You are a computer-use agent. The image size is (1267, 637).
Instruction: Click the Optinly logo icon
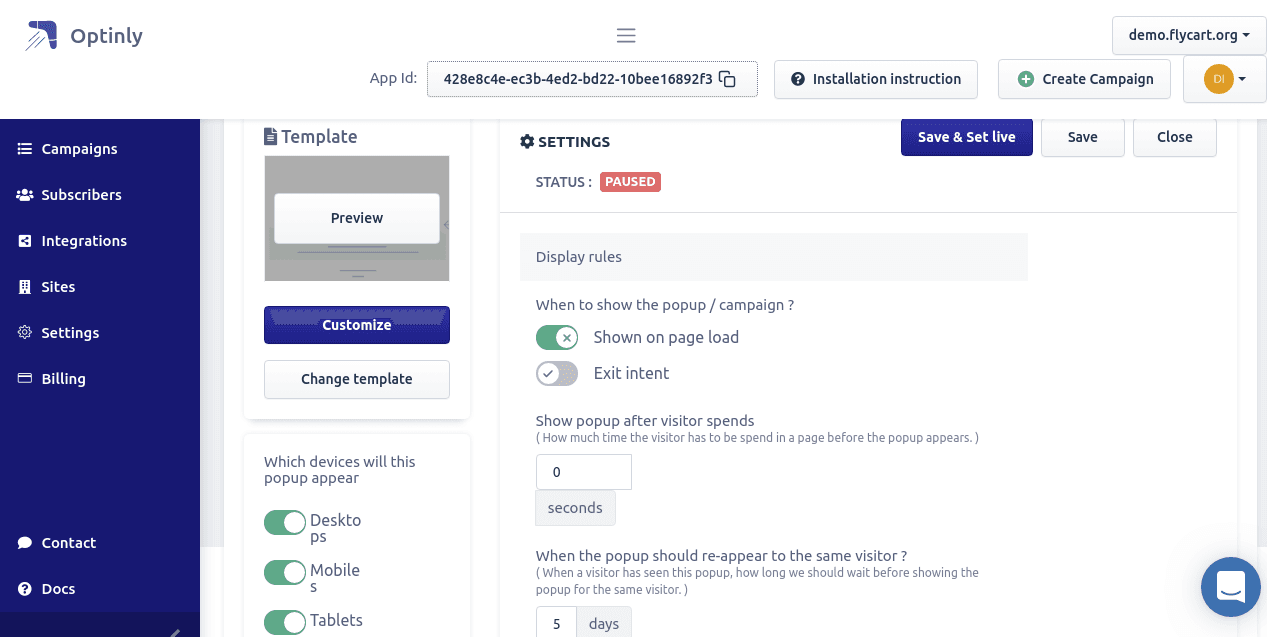(42, 36)
